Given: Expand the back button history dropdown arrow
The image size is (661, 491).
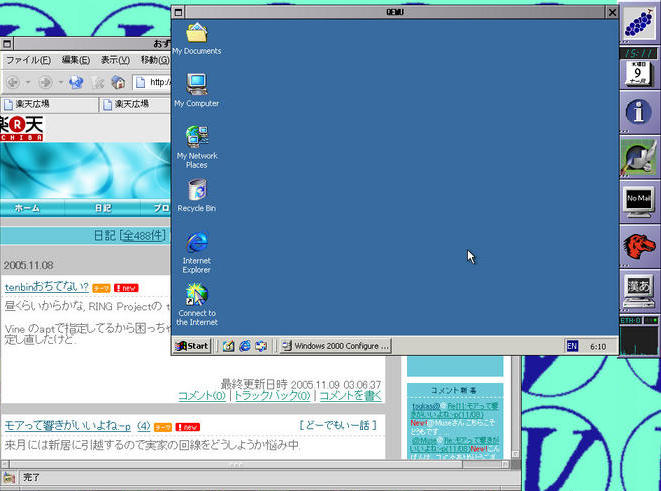Looking at the screenshot, I should coord(28,82).
